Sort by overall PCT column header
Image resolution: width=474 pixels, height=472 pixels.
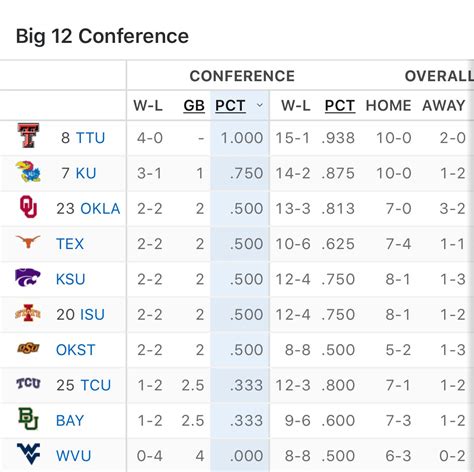pos(340,106)
